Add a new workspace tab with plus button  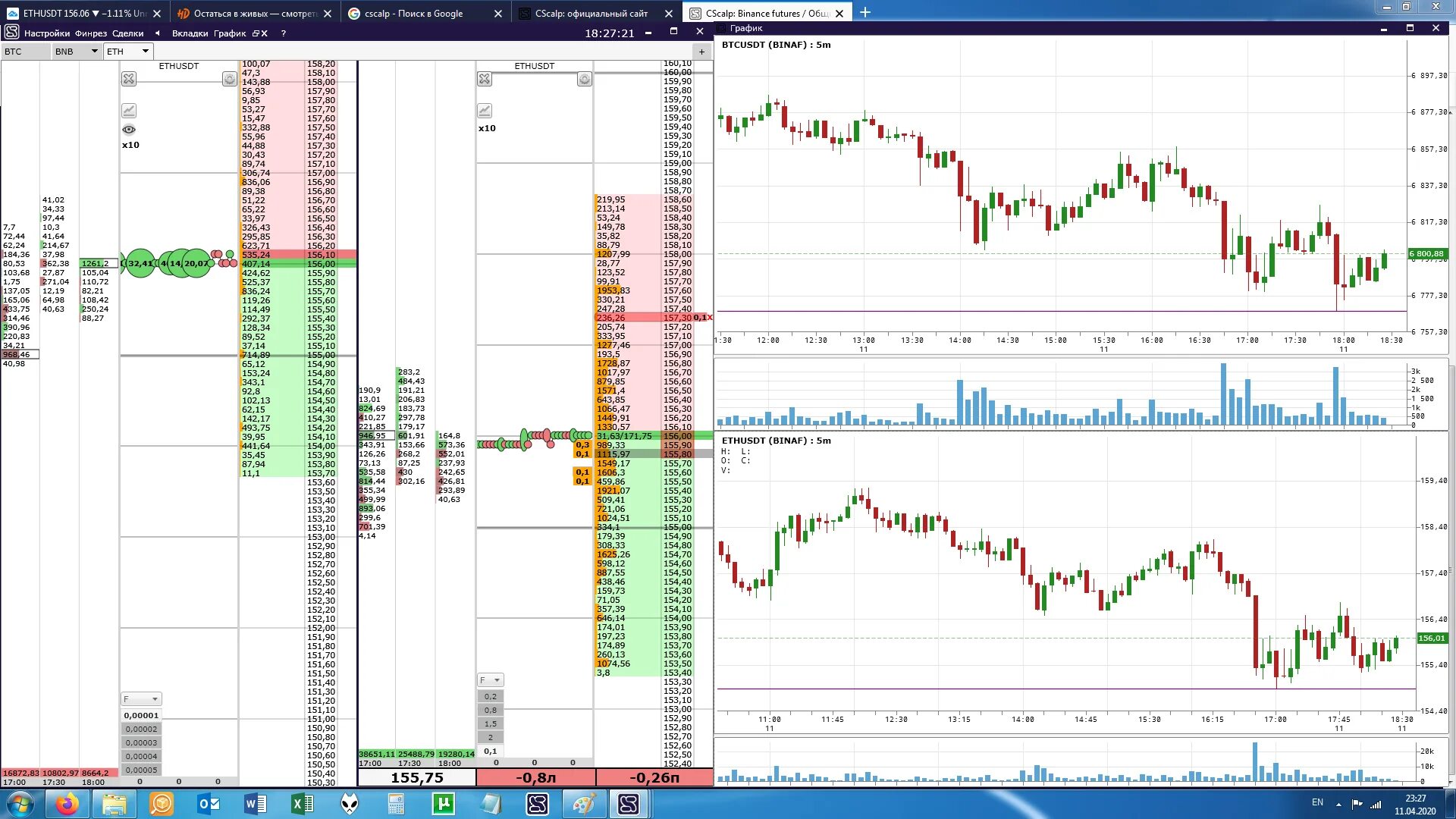pos(702,52)
